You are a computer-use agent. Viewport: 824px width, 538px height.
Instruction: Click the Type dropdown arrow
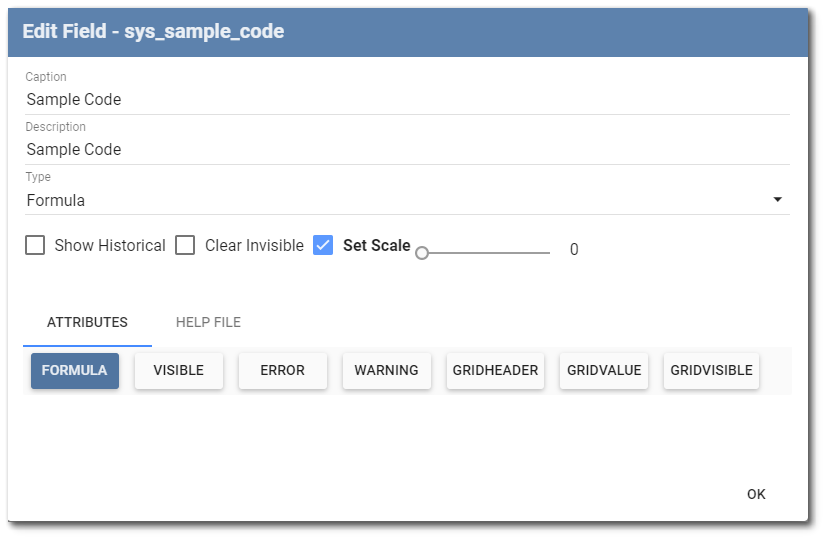click(778, 200)
